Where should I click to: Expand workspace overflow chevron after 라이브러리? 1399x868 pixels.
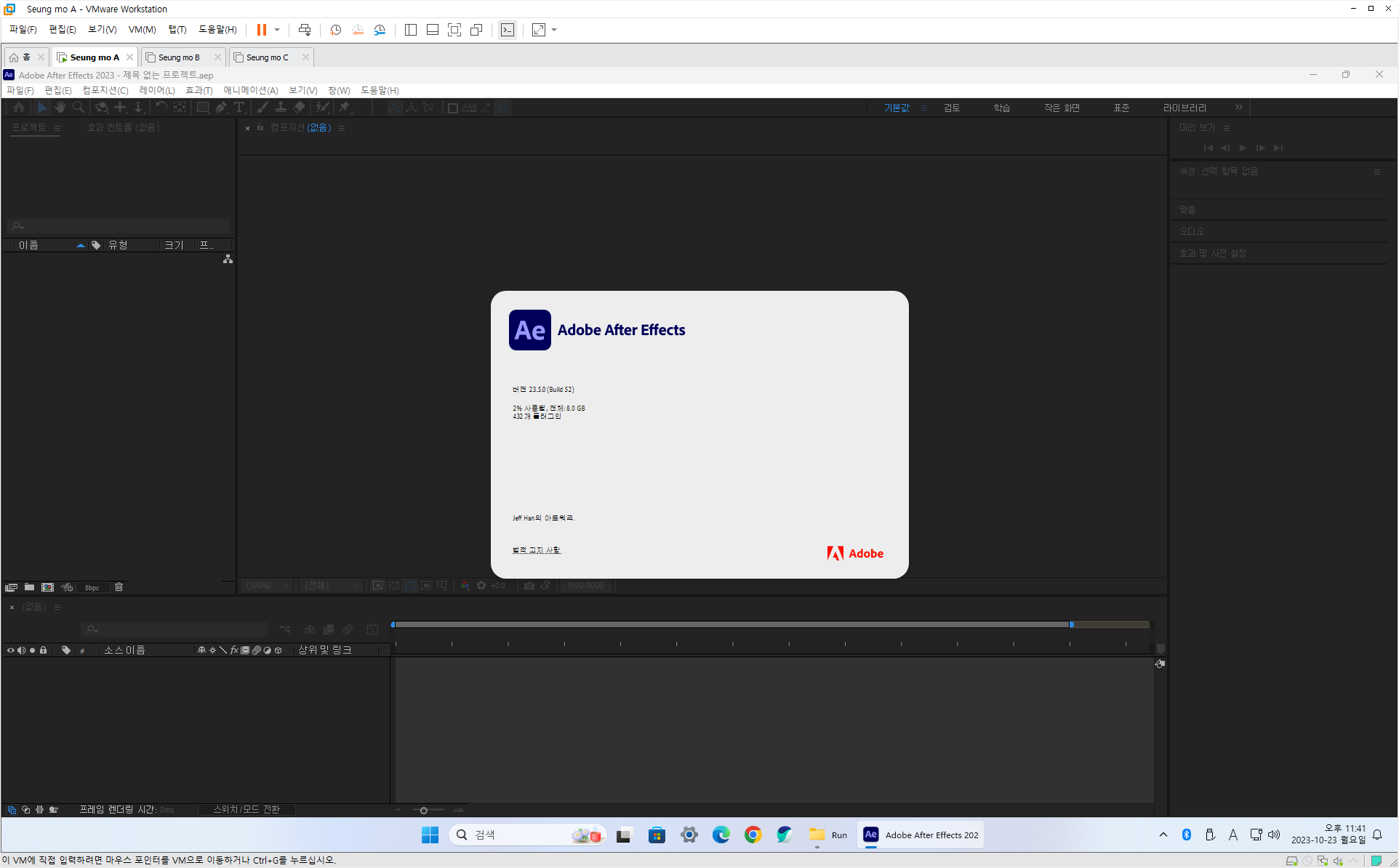tap(1239, 108)
